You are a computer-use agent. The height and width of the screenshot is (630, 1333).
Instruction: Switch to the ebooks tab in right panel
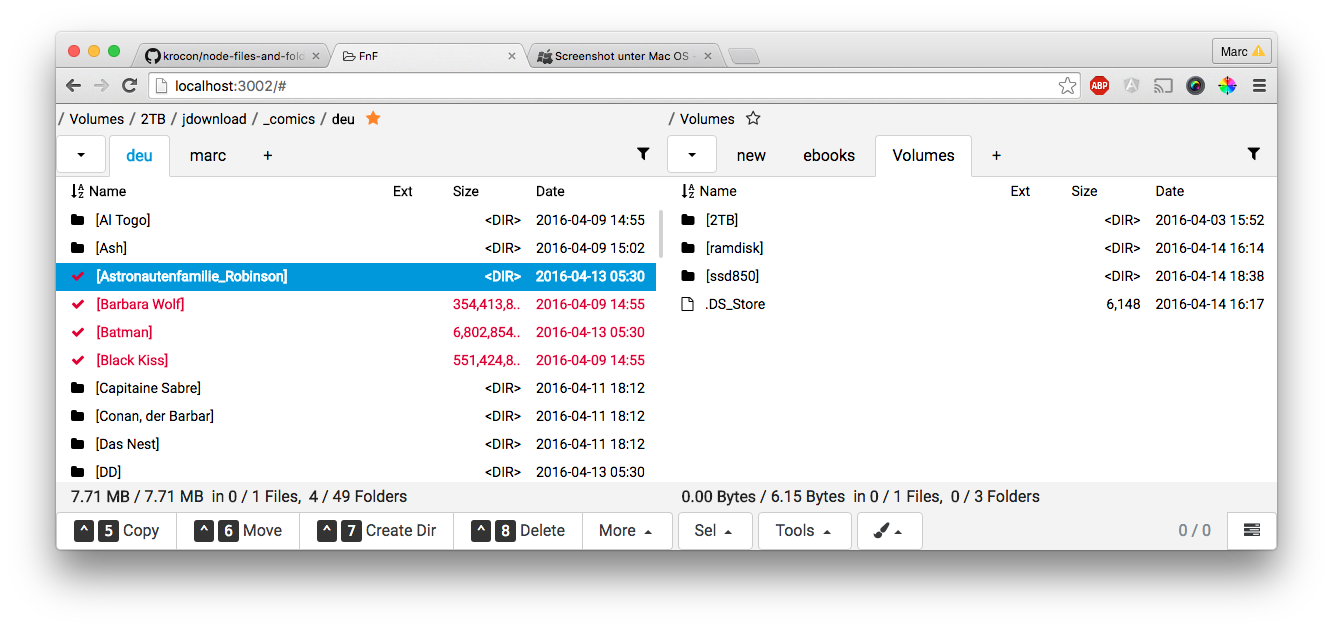pos(829,155)
